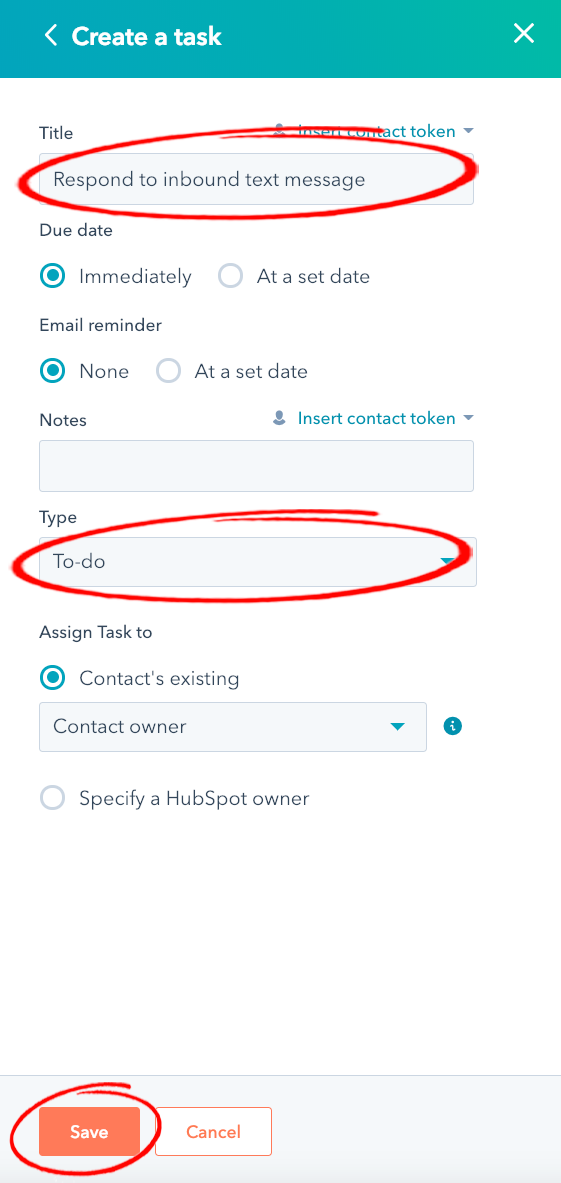561x1183 pixels.
Task: Go back using the header chevron
Action: click(x=51, y=35)
